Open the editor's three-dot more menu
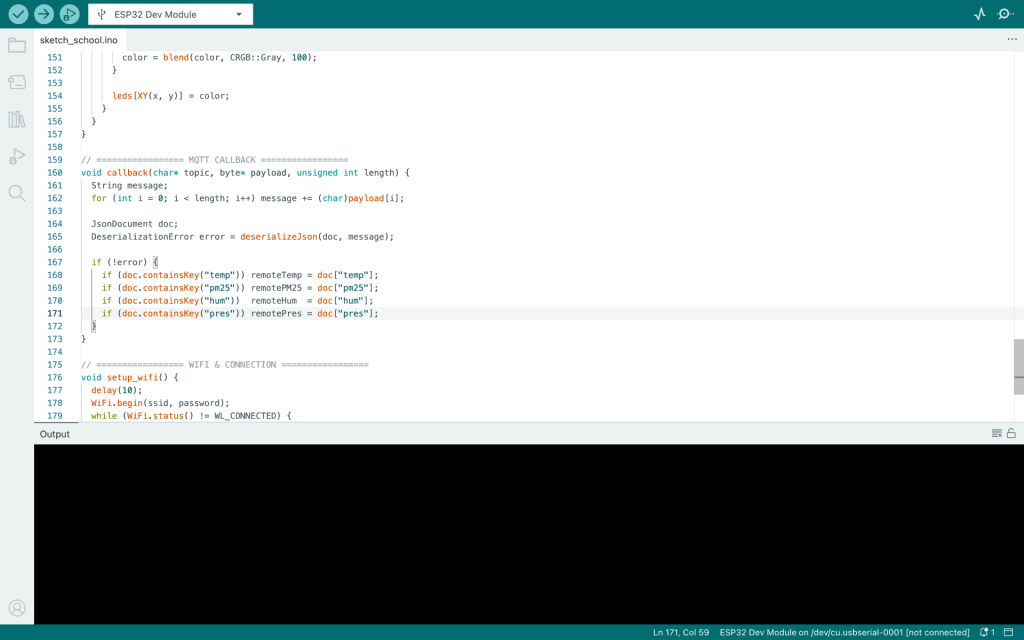 (x=1011, y=40)
